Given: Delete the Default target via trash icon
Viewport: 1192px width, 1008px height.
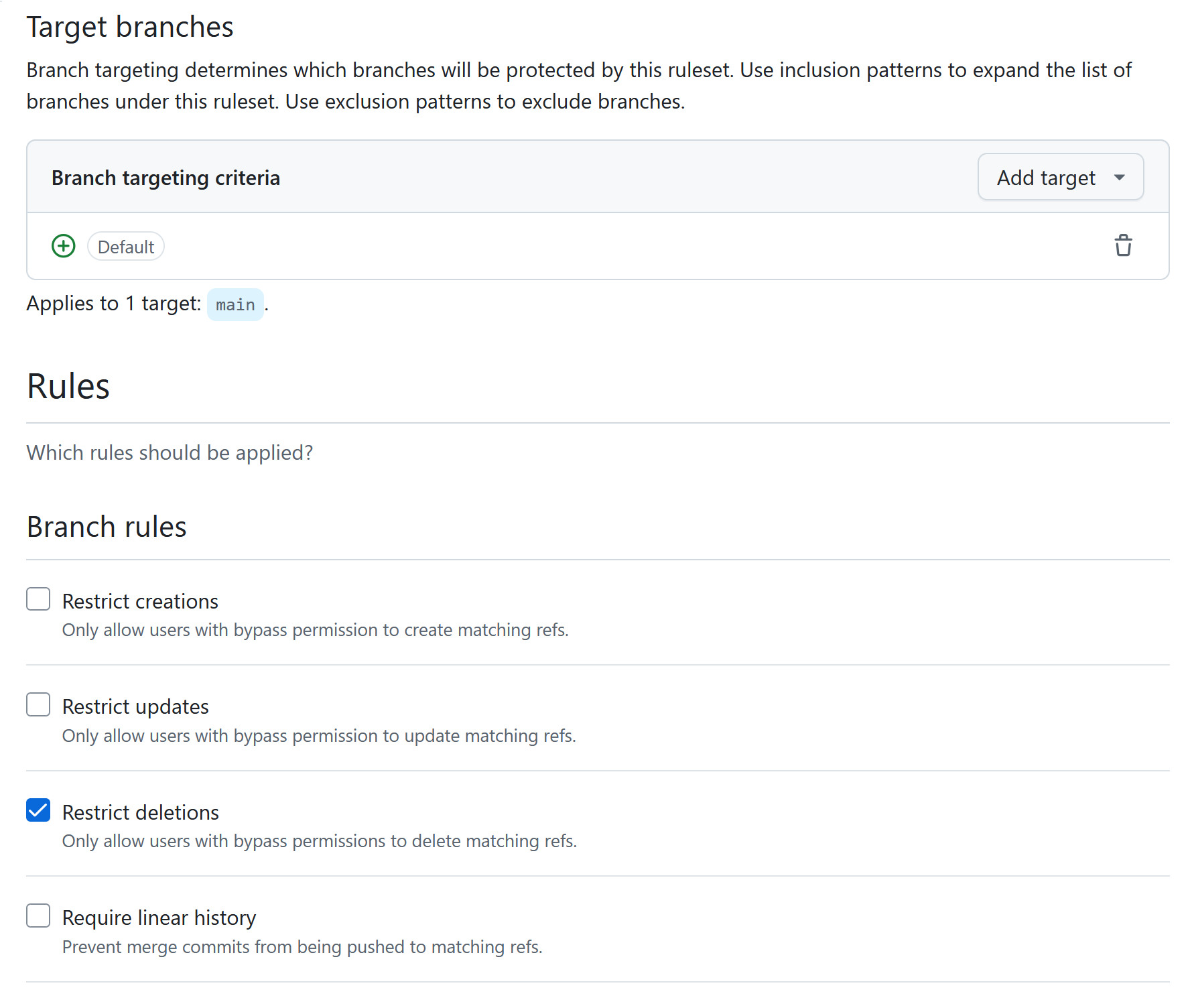Looking at the screenshot, I should (1124, 245).
